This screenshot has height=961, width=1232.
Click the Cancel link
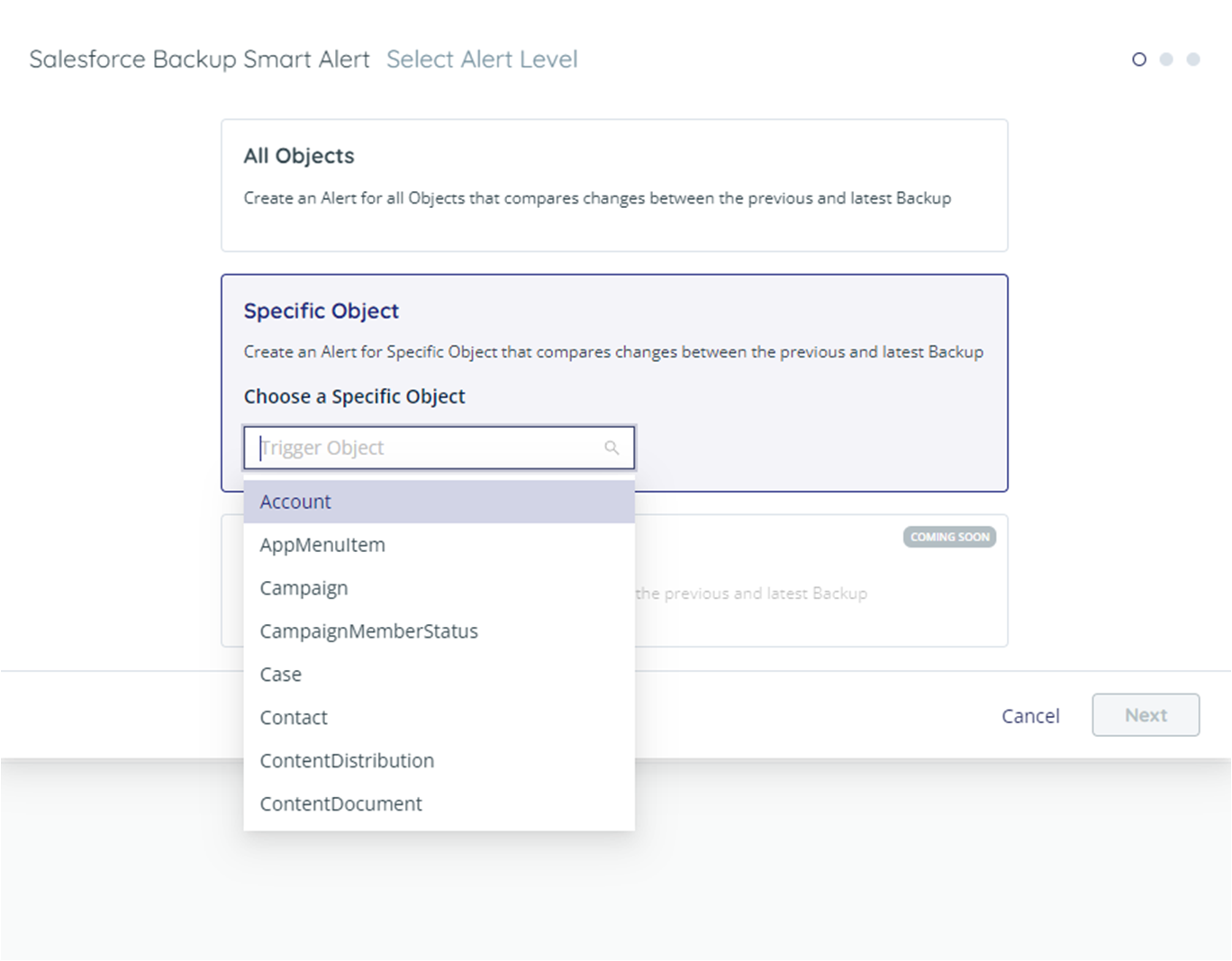[x=1030, y=715]
